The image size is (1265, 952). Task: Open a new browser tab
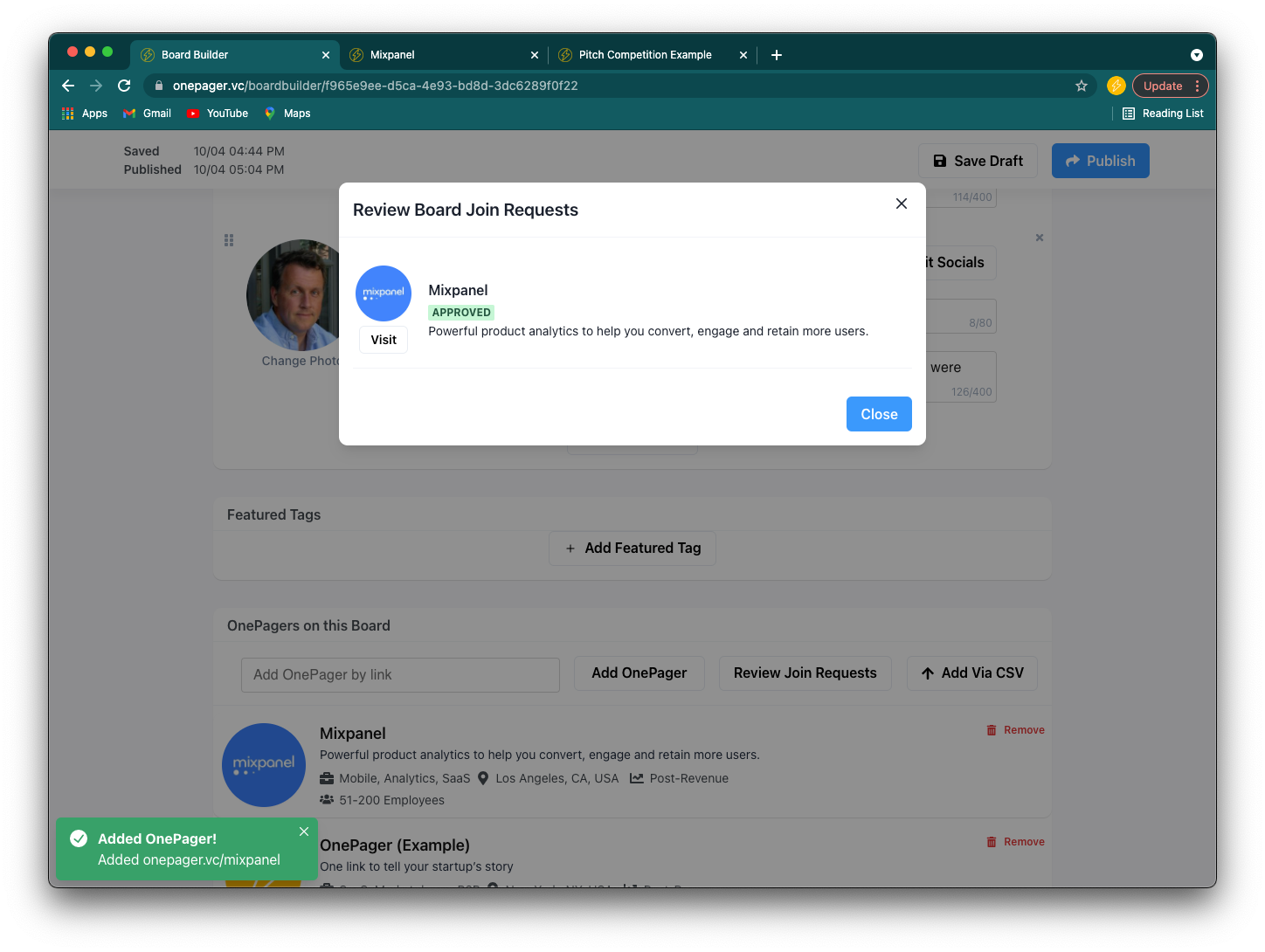777,55
